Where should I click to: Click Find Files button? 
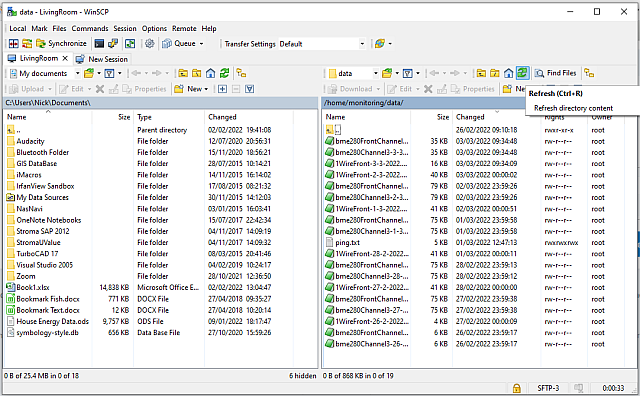pos(556,73)
